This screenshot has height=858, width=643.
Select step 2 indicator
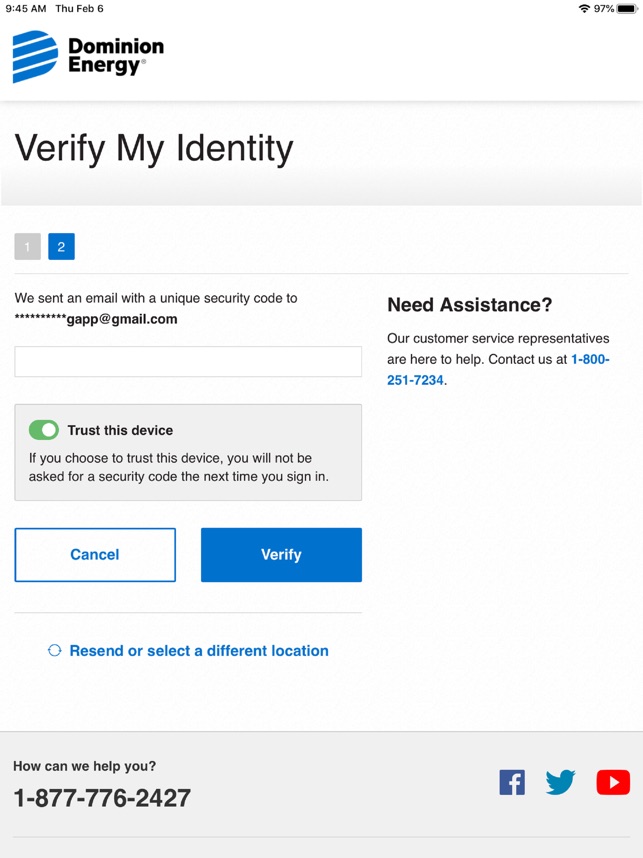pos(61,246)
